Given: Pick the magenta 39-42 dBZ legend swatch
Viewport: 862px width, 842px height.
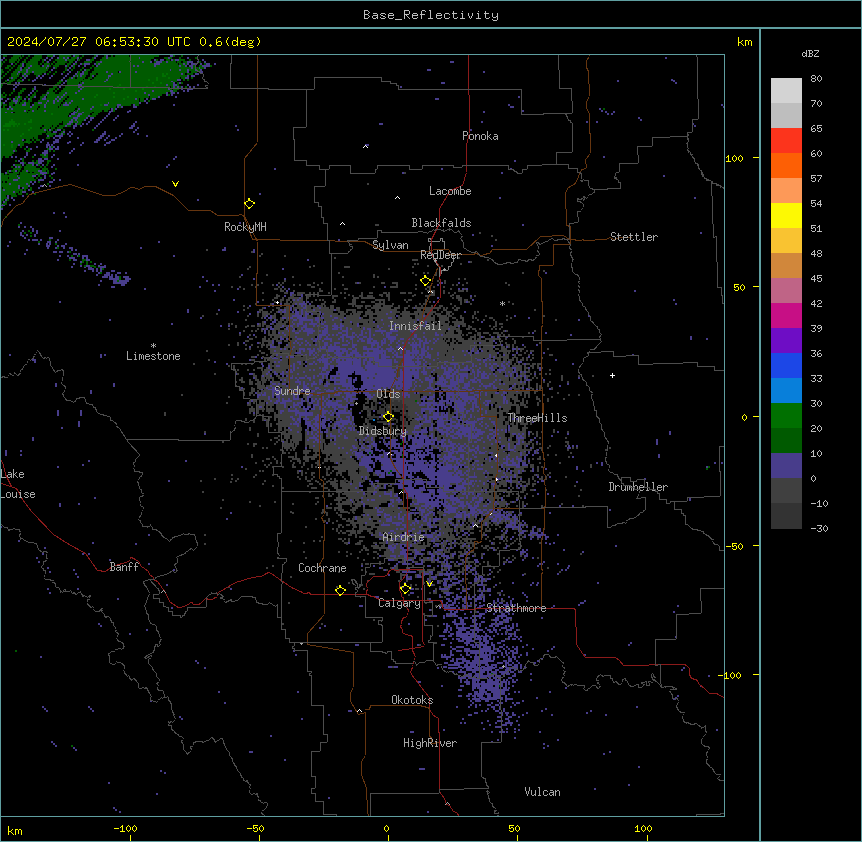Looking at the screenshot, I should 786,315.
